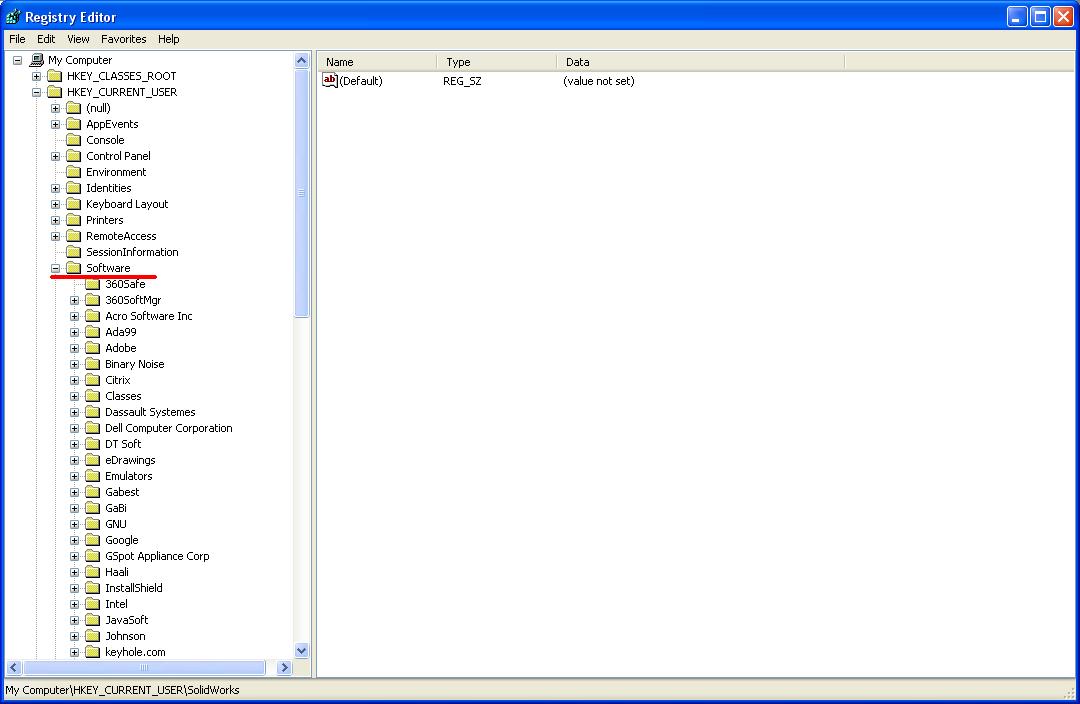The width and height of the screenshot is (1080, 704).
Task: Expand the AppEvents key
Action: click(x=56, y=125)
